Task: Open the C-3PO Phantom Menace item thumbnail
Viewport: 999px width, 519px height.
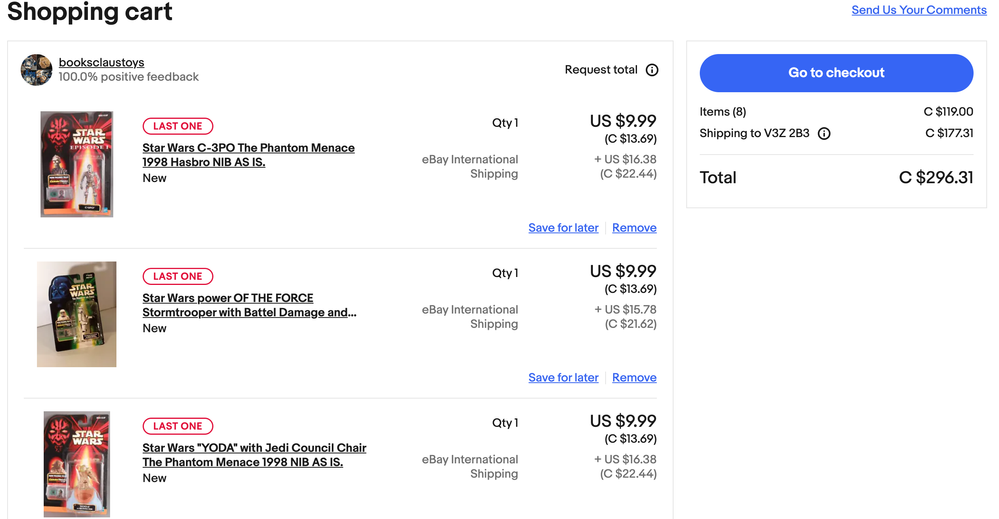Action: [76, 164]
